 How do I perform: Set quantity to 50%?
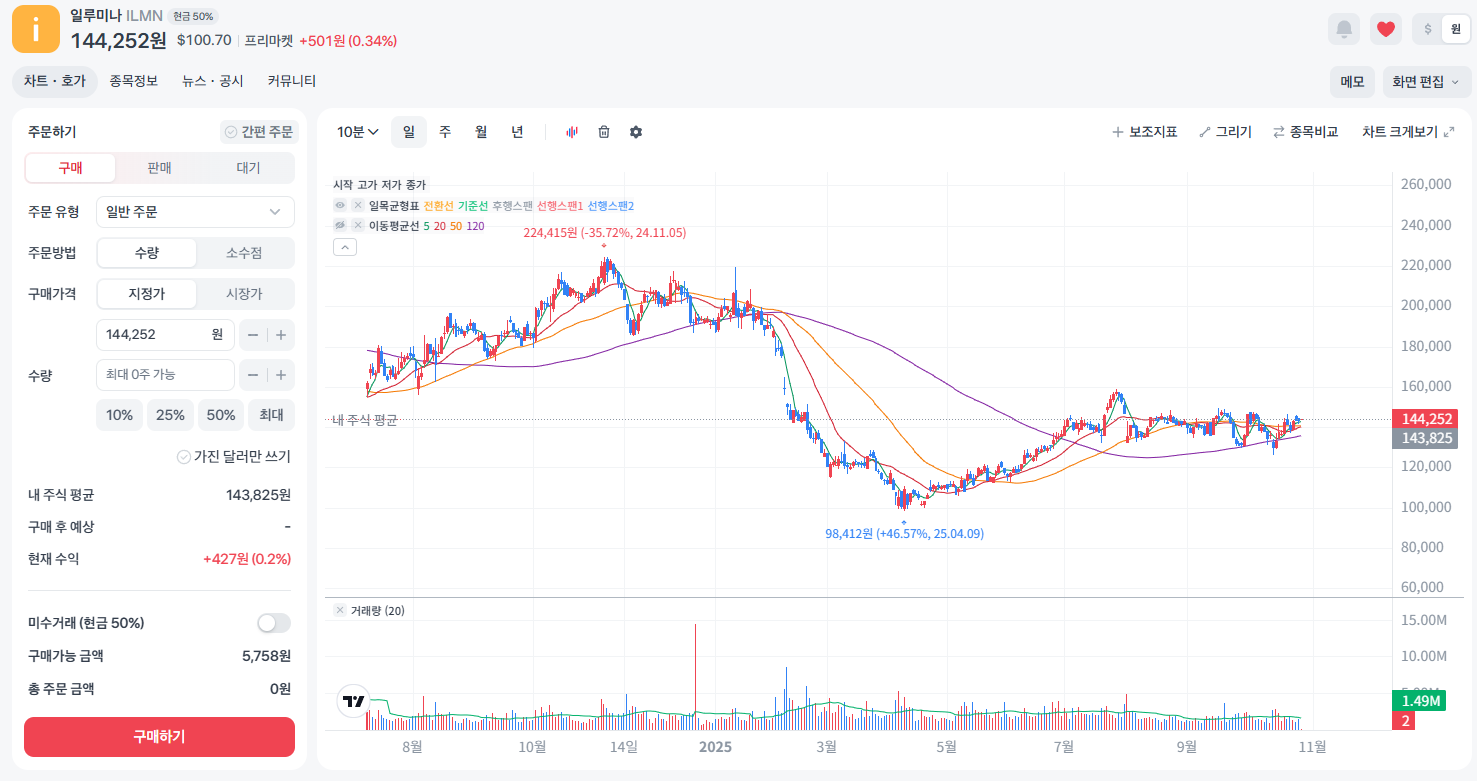[221, 415]
